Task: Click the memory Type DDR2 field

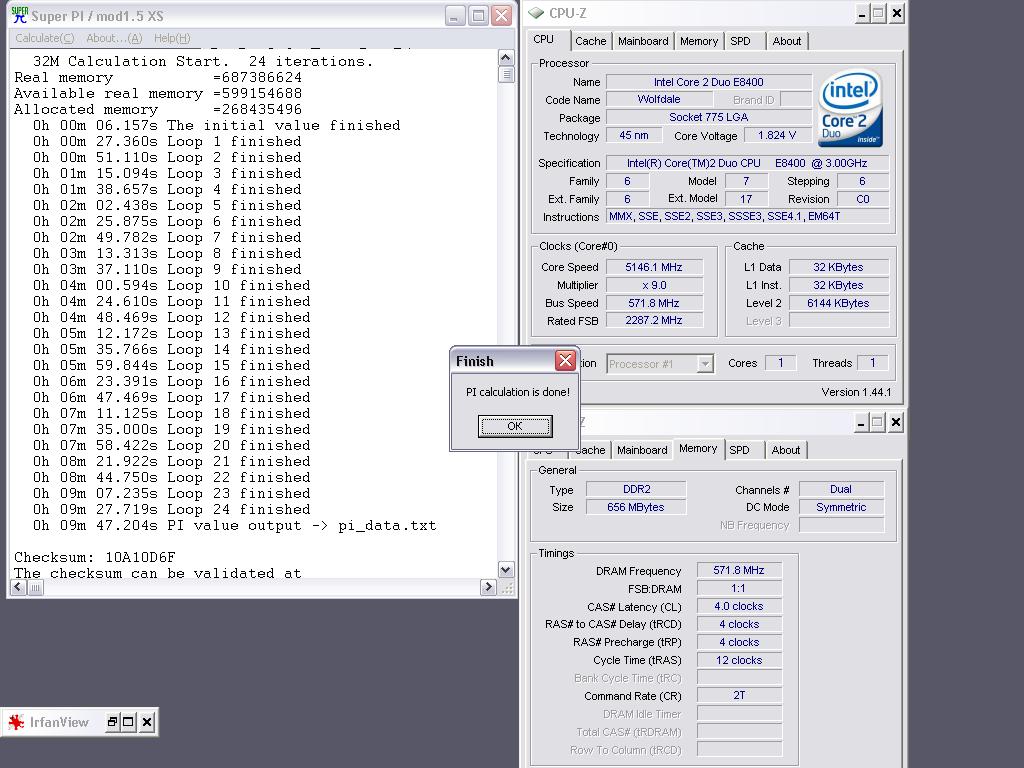Action: click(x=636, y=489)
